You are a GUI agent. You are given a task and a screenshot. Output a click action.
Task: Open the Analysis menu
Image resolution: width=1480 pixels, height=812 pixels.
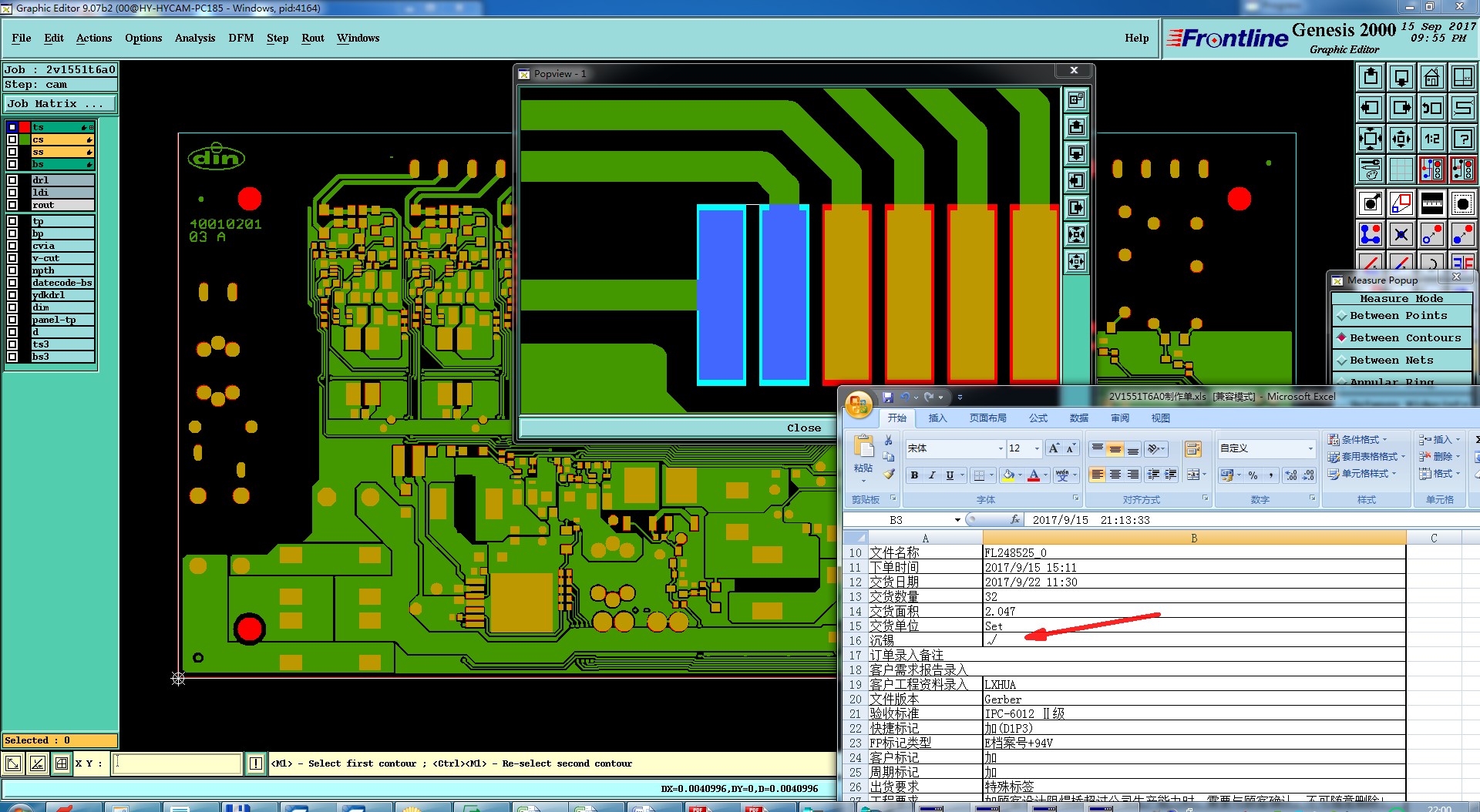point(195,38)
